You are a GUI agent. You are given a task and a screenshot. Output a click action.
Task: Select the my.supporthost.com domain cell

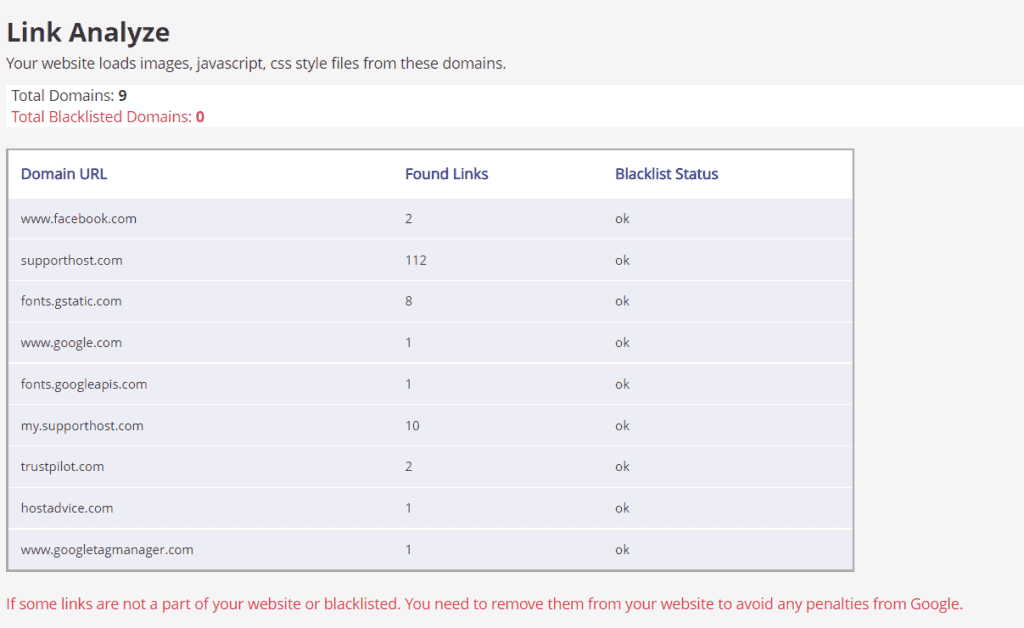click(x=82, y=426)
